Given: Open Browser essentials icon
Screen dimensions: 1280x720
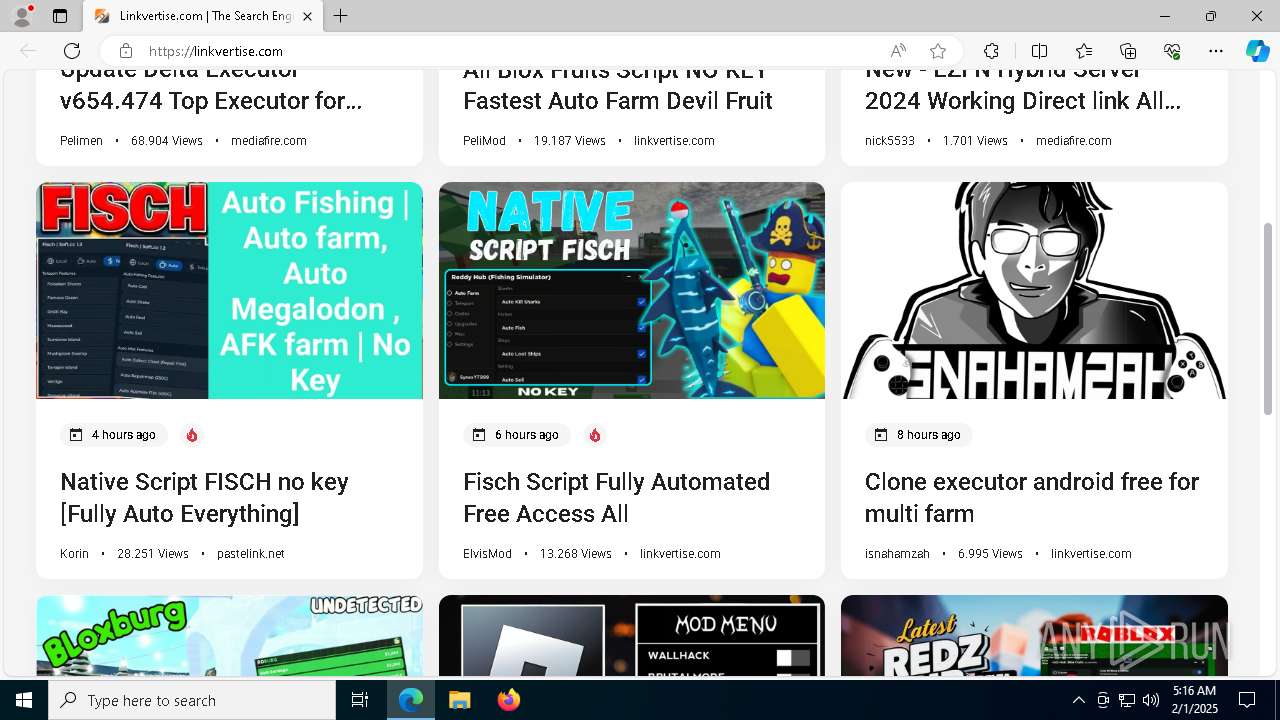Looking at the screenshot, I should (x=1172, y=51).
